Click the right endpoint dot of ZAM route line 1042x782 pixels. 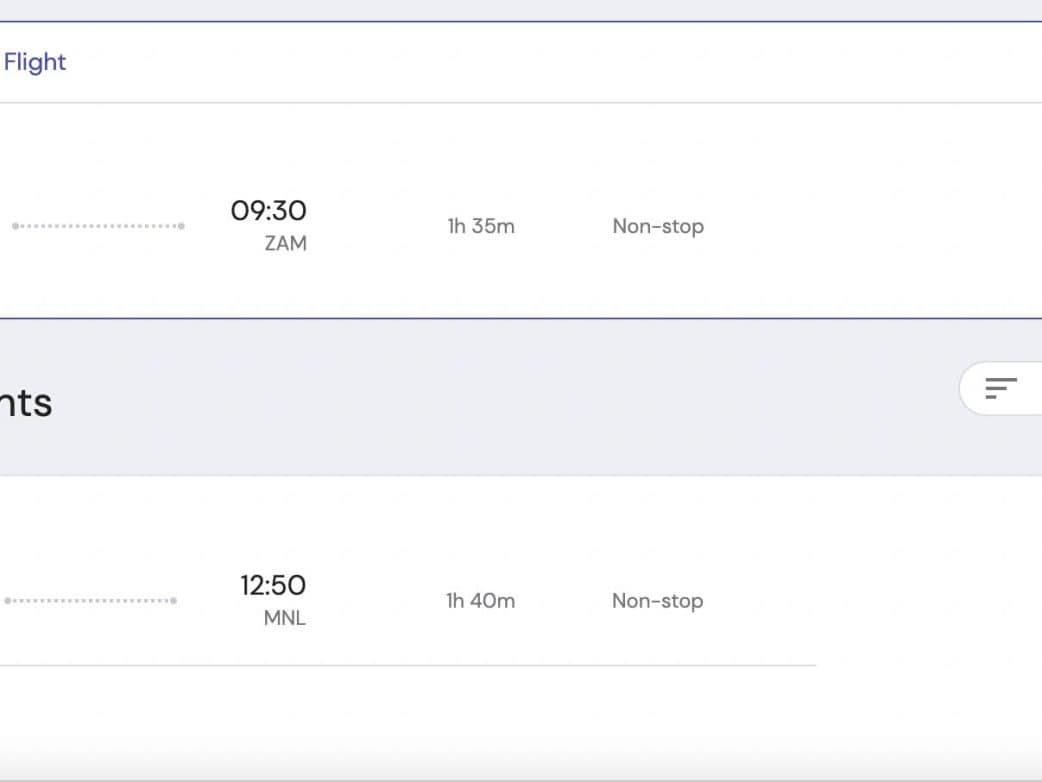pyautogui.click(x=181, y=226)
